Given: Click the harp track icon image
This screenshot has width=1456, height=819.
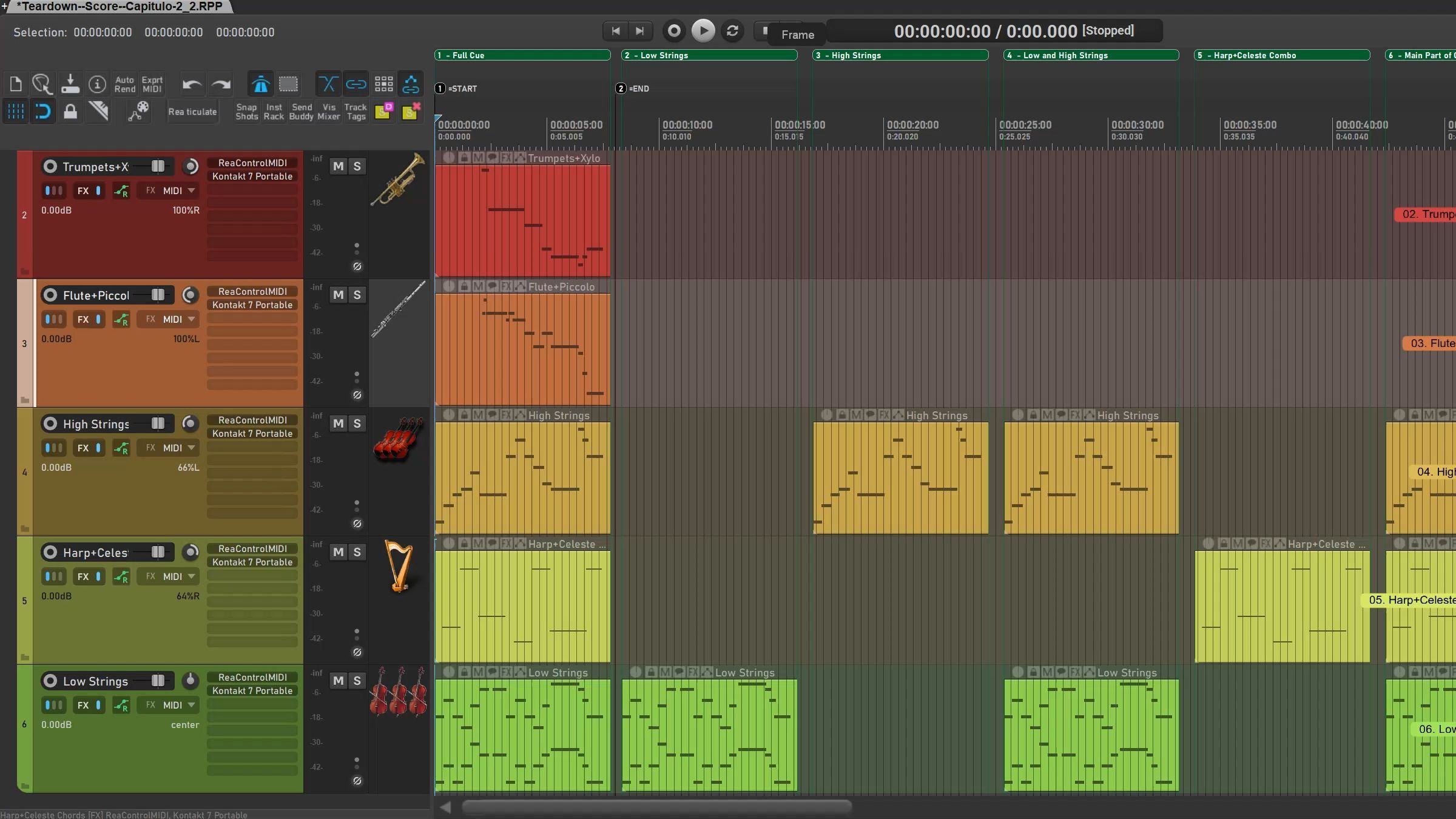Looking at the screenshot, I should 399,567.
